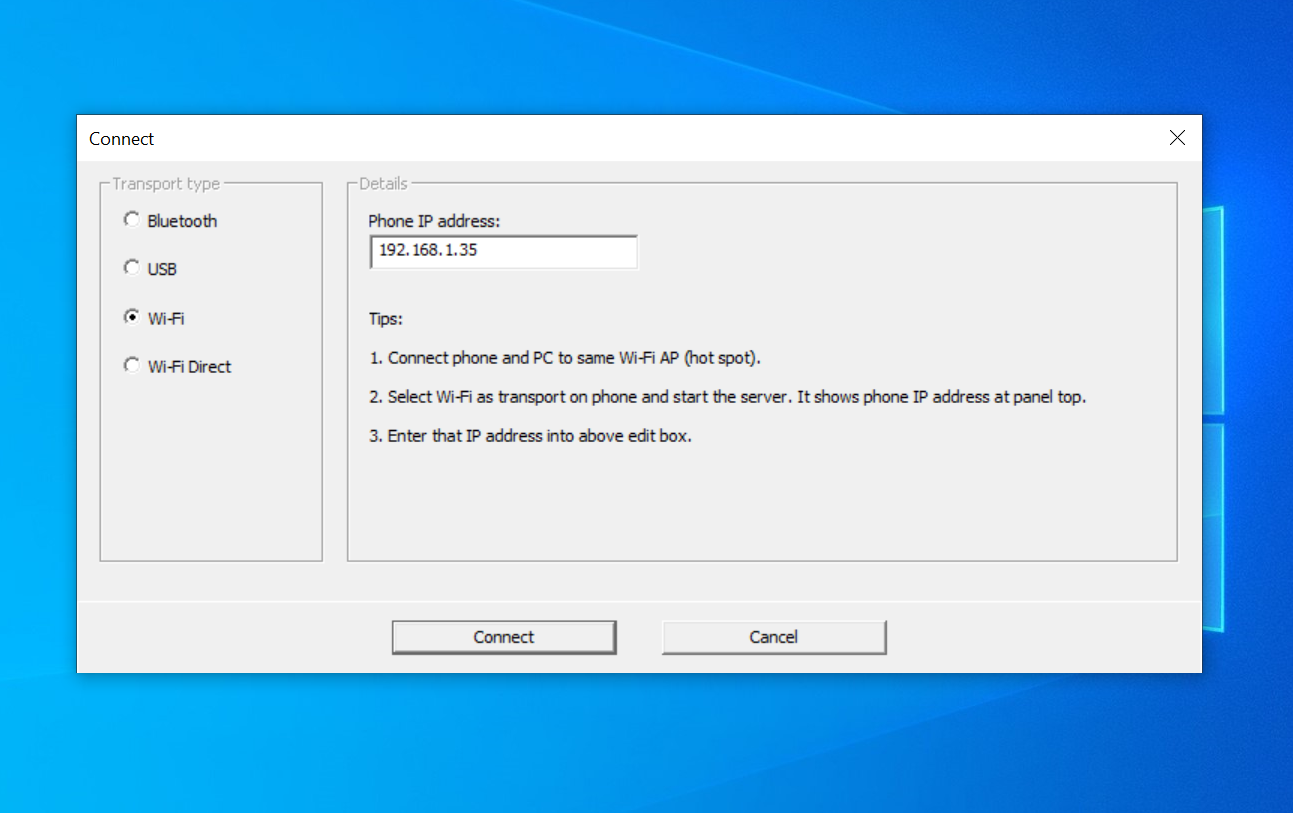Image resolution: width=1293 pixels, height=813 pixels.
Task: Close the Connect dialog window
Action: coord(1178,138)
